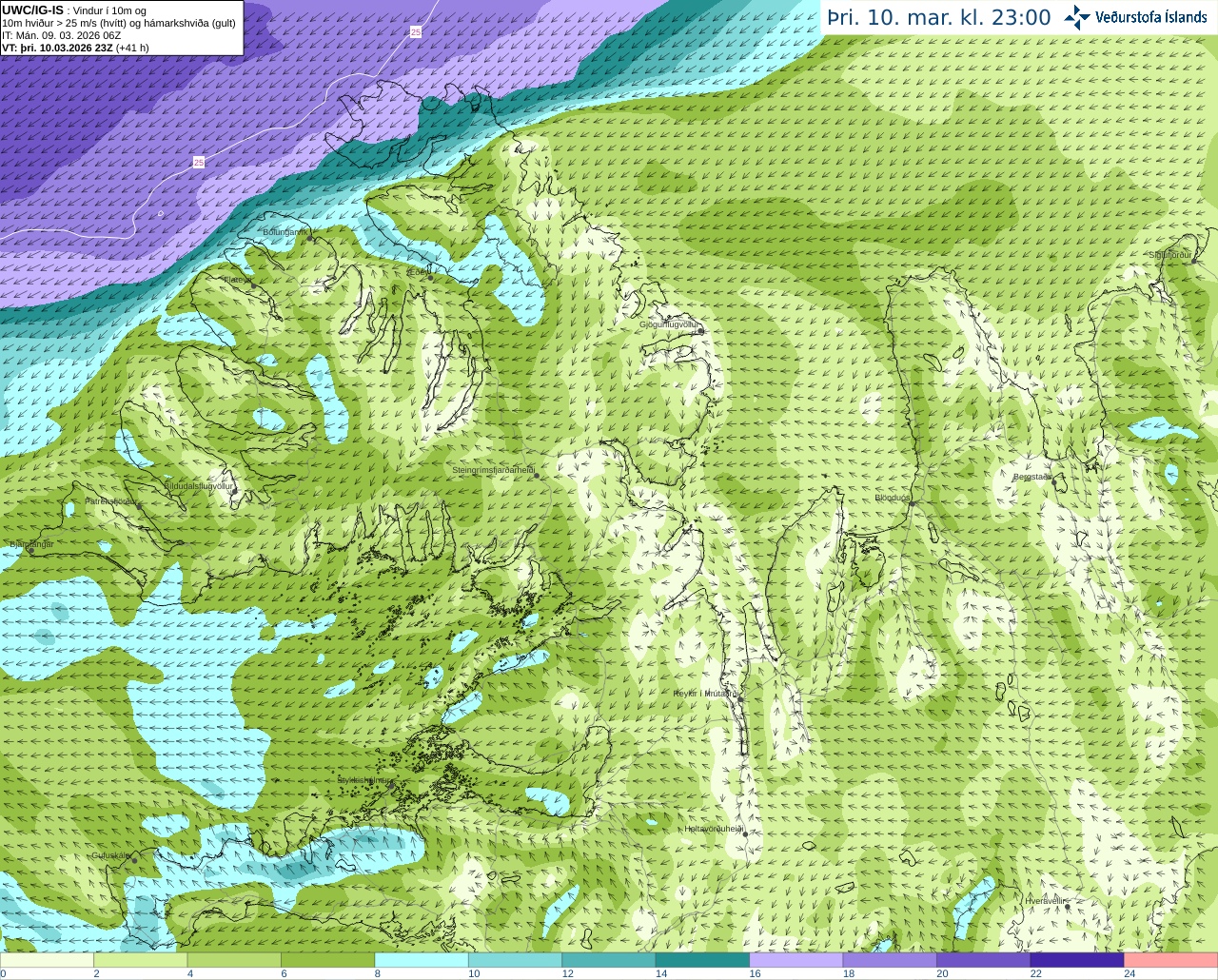The height and width of the screenshot is (980, 1218).
Task: Click the Bjargtangar station label
Action: pos(30,544)
